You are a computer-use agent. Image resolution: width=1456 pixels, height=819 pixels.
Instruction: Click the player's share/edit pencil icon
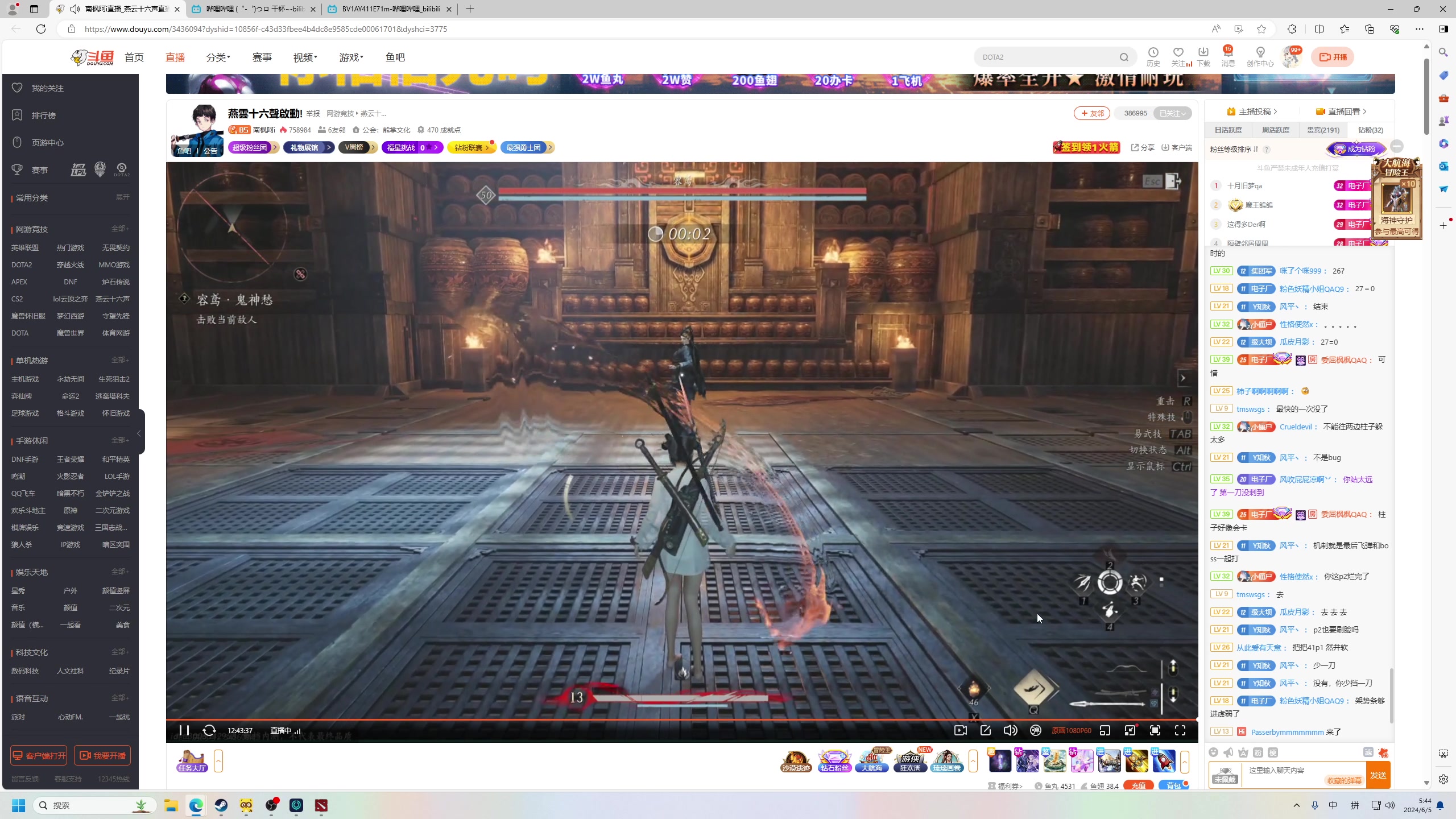coord(986,730)
